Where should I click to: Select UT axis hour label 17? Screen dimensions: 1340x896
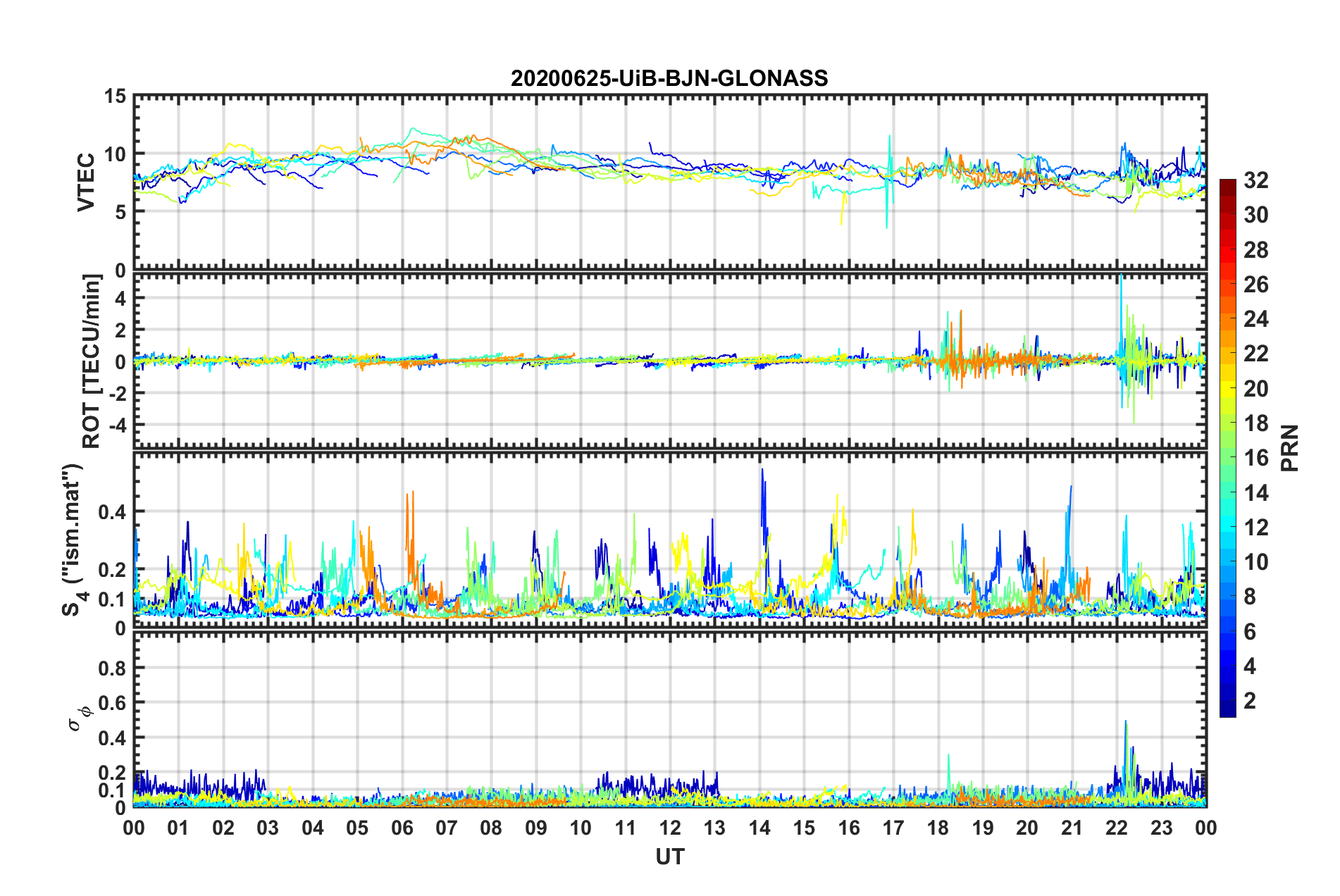[x=893, y=828]
